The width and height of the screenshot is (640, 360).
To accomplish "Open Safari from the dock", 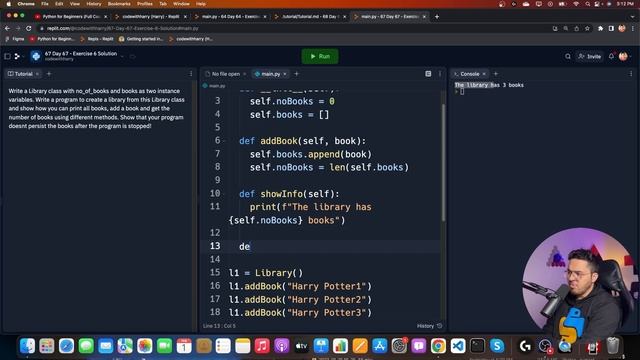I will [x=67, y=346].
